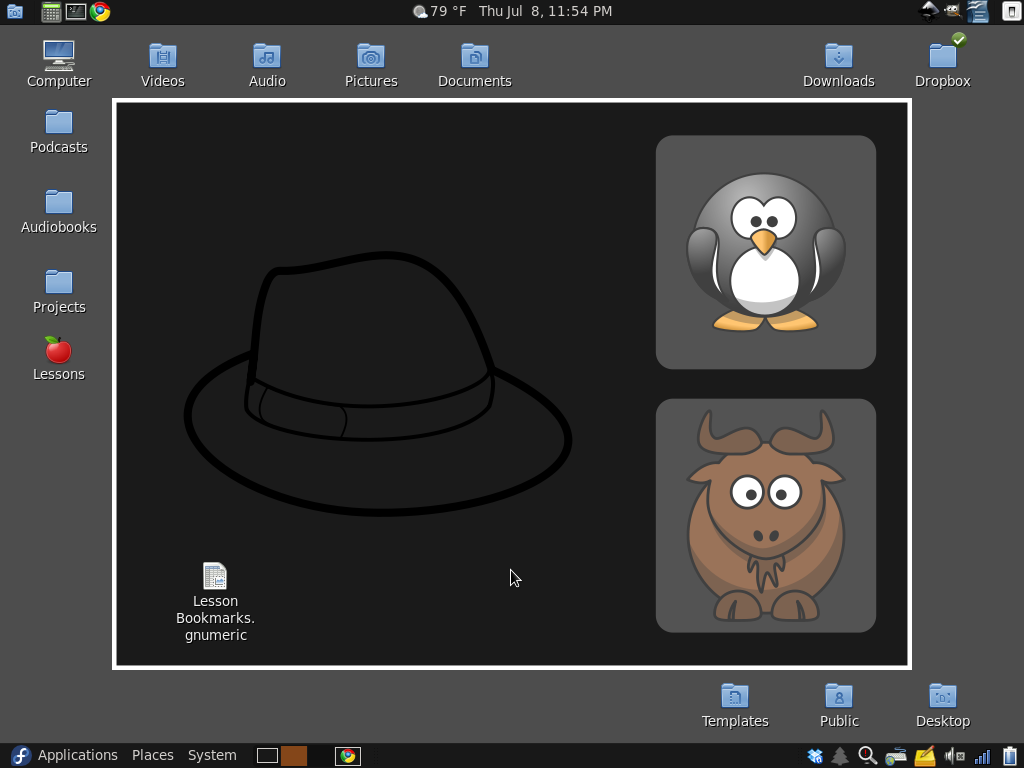
Task: Launch GIMP from the top panel
Action: (953, 12)
